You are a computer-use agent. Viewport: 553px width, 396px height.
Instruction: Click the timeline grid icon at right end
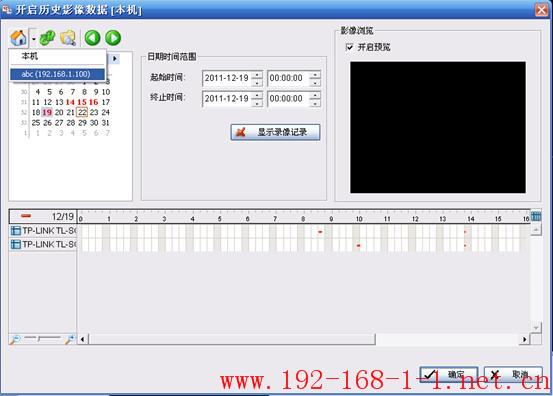pyautogui.click(x=536, y=216)
